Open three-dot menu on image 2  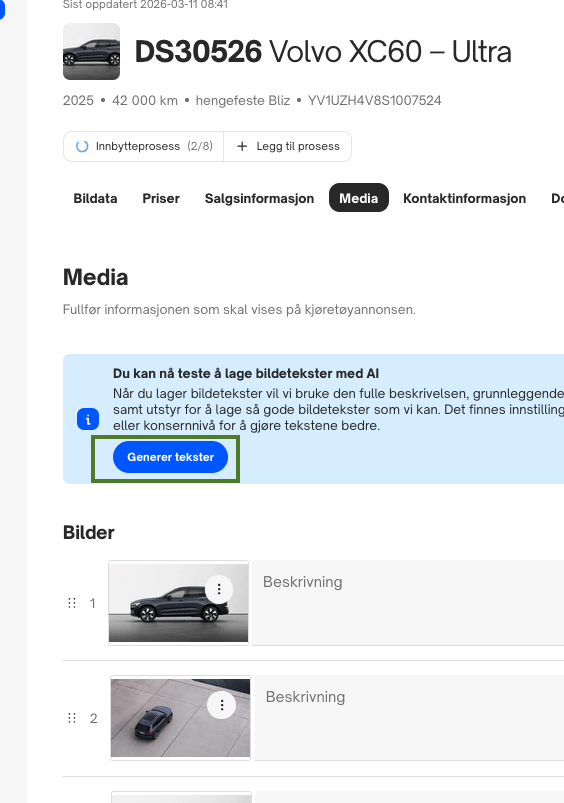click(222, 705)
